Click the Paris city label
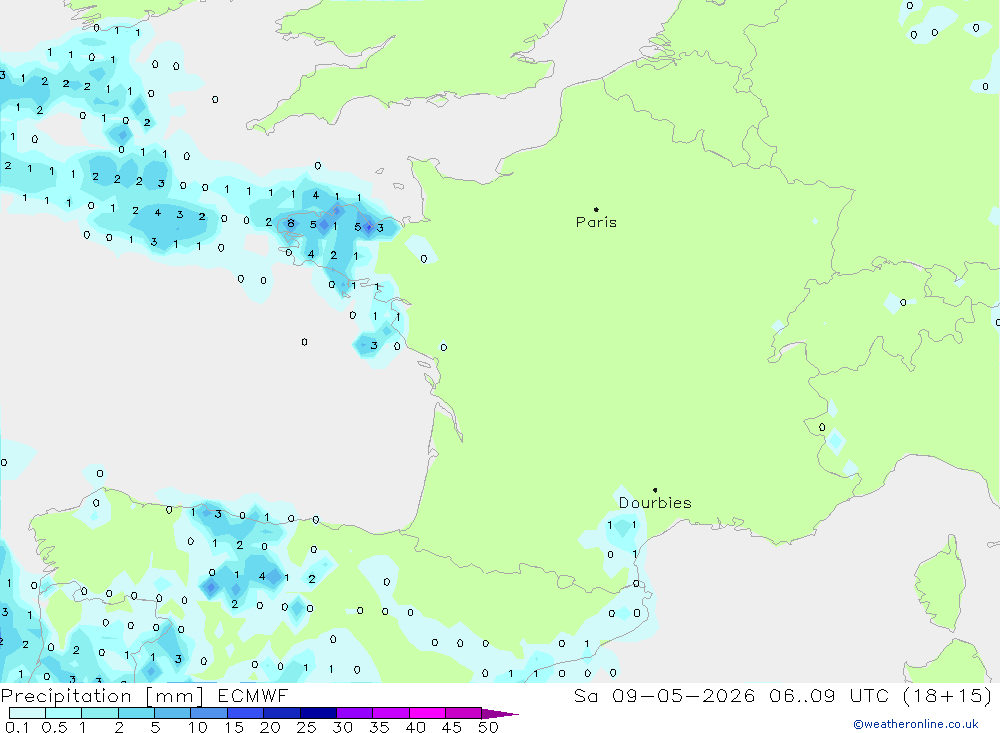This screenshot has width=1000, height=733. pos(596,222)
